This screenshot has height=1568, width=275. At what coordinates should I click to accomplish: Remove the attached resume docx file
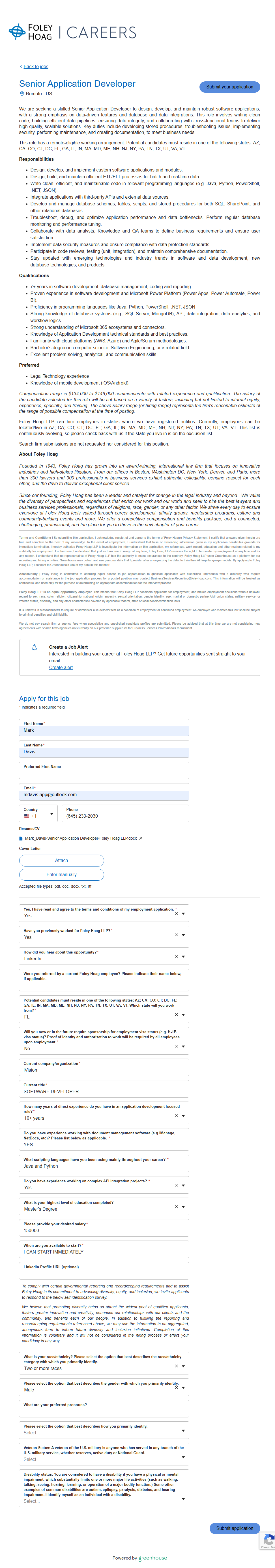point(141,838)
